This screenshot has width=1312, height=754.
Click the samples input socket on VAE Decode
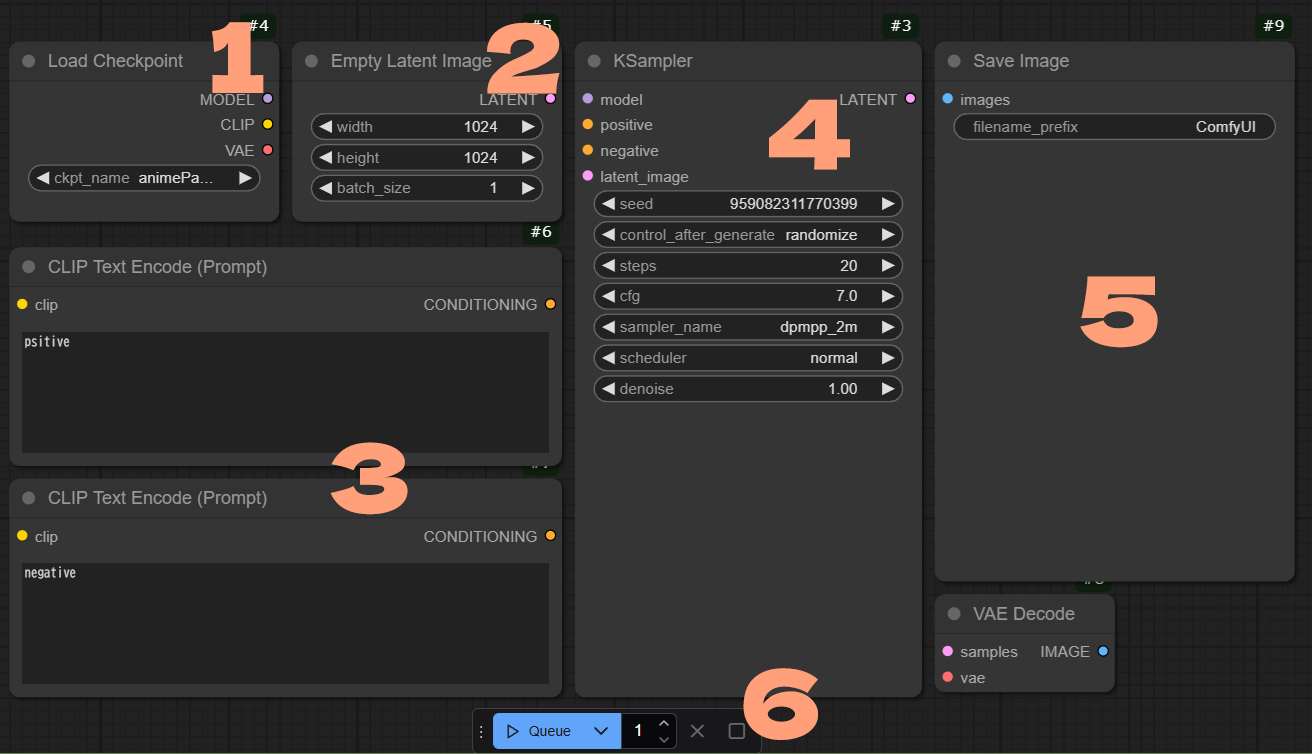pyautogui.click(x=947, y=651)
